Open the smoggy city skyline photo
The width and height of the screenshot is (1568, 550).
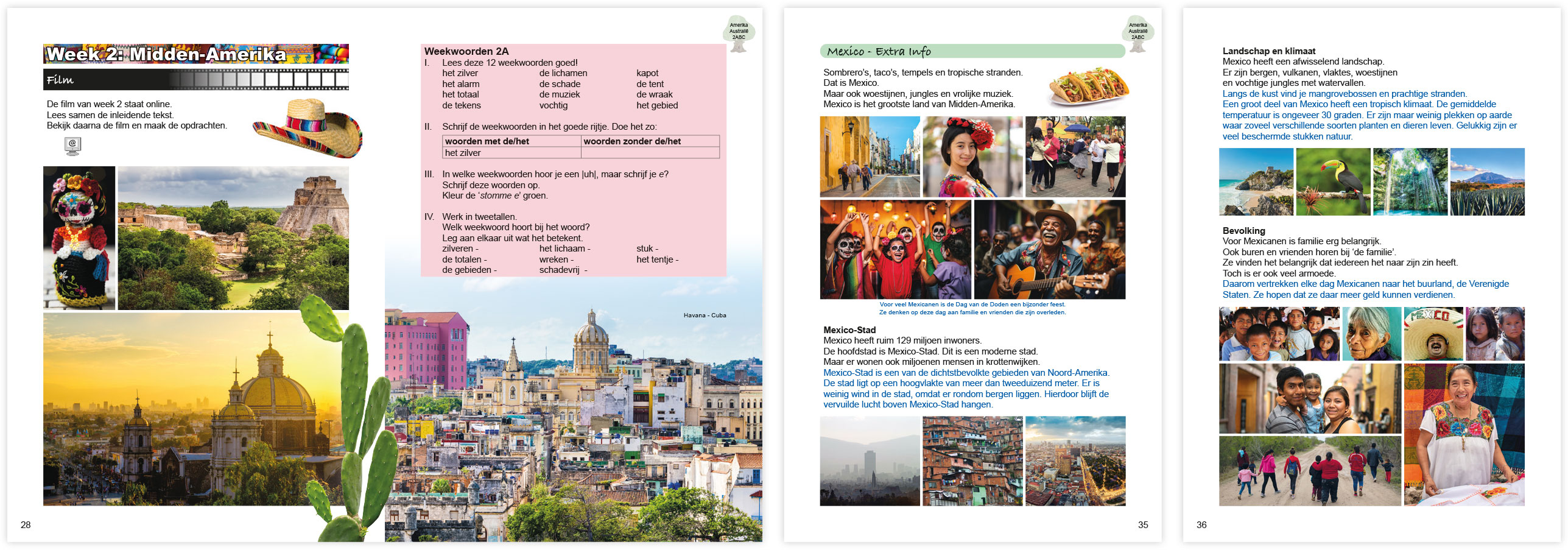870,461
